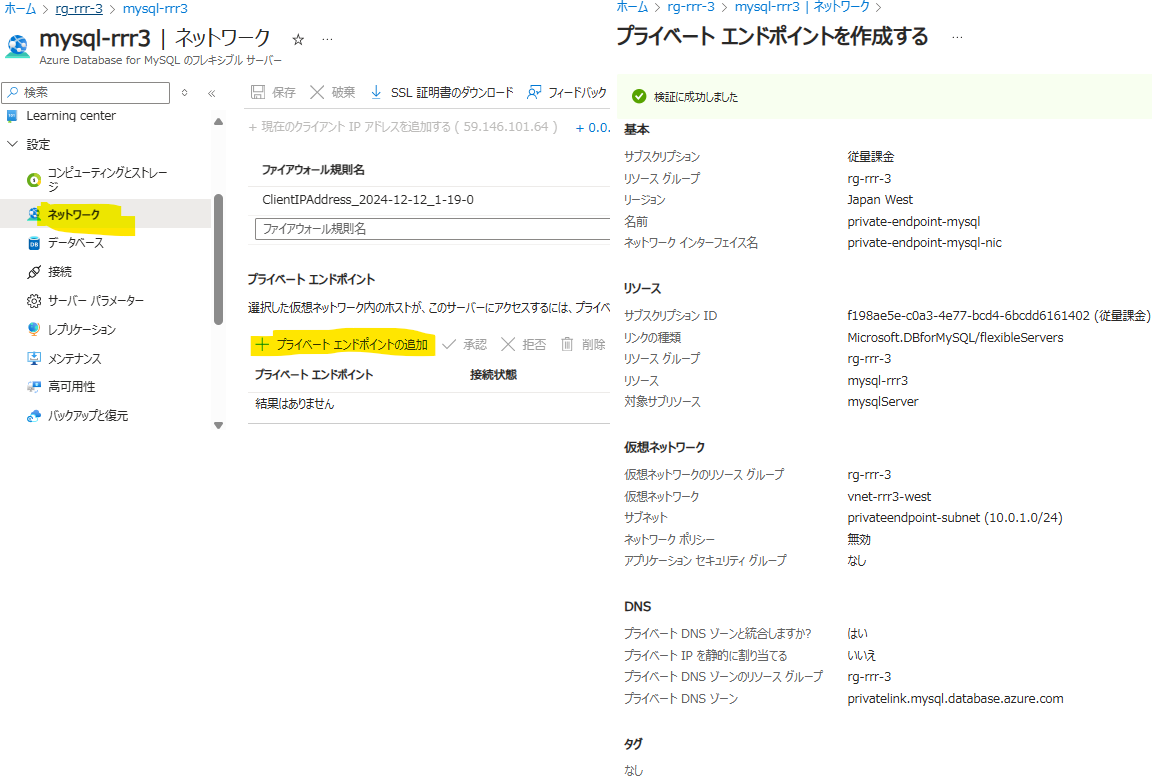
Task: Open メンテナンス menu item
Action: coord(74,359)
